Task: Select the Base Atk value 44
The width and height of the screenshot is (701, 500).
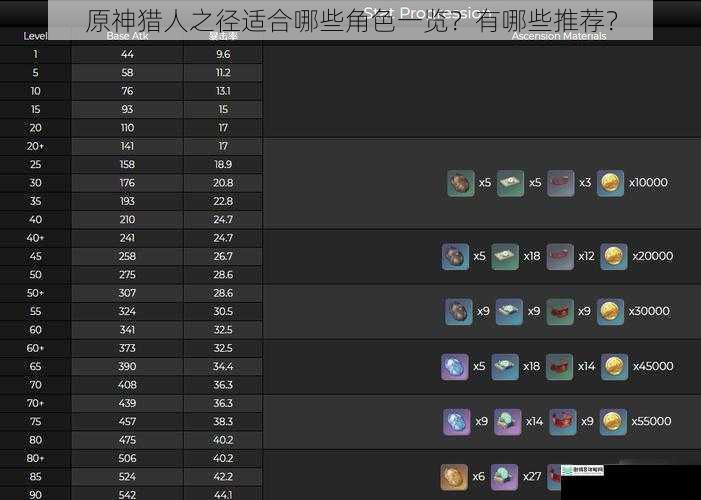Action: pos(127,54)
